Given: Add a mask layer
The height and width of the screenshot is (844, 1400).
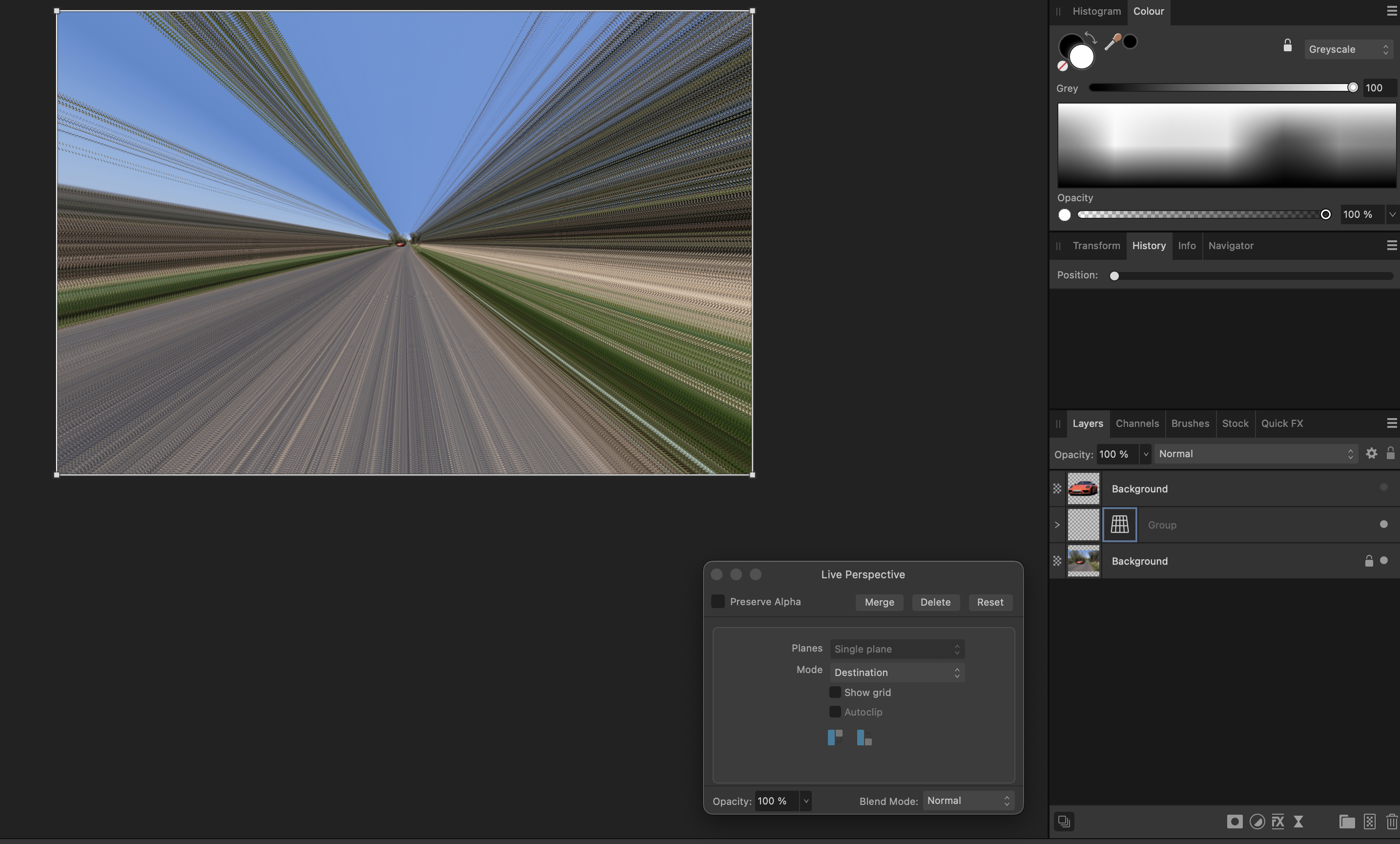Looking at the screenshot, I should 1234,822.
